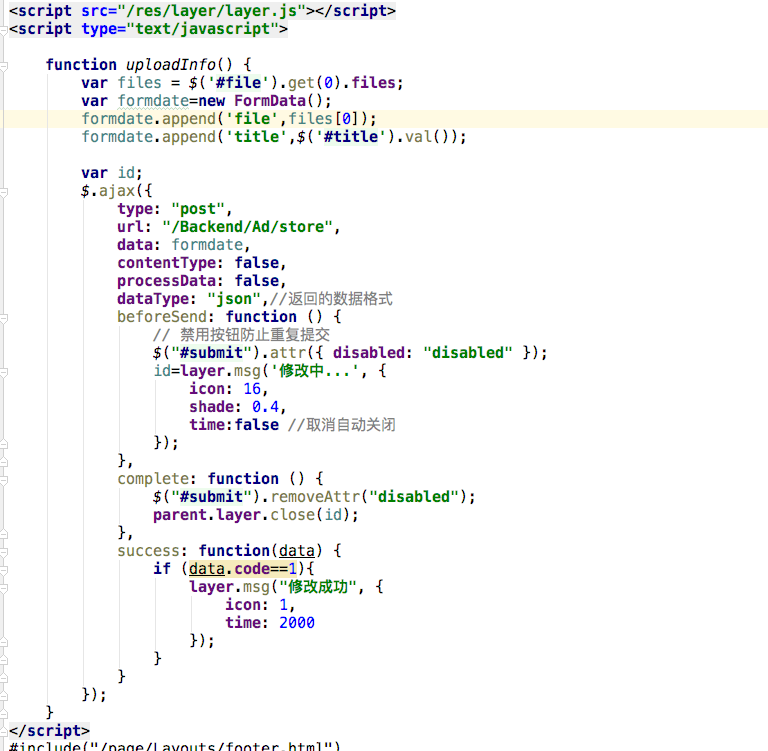Click the '修改中...' message string
Image resolution: width=768 pixels, height=751 pixels.
(314, 371)
